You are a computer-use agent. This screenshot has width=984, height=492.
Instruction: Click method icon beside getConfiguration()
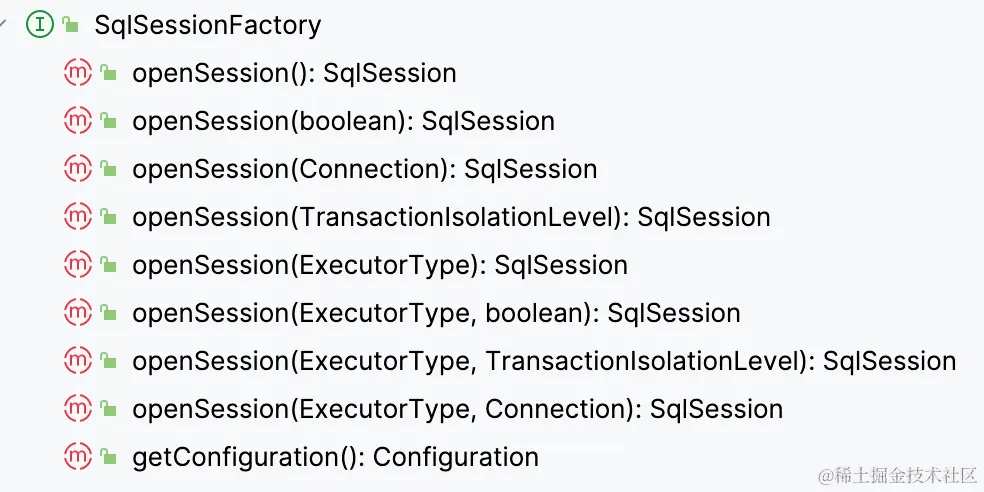(77, 457)
